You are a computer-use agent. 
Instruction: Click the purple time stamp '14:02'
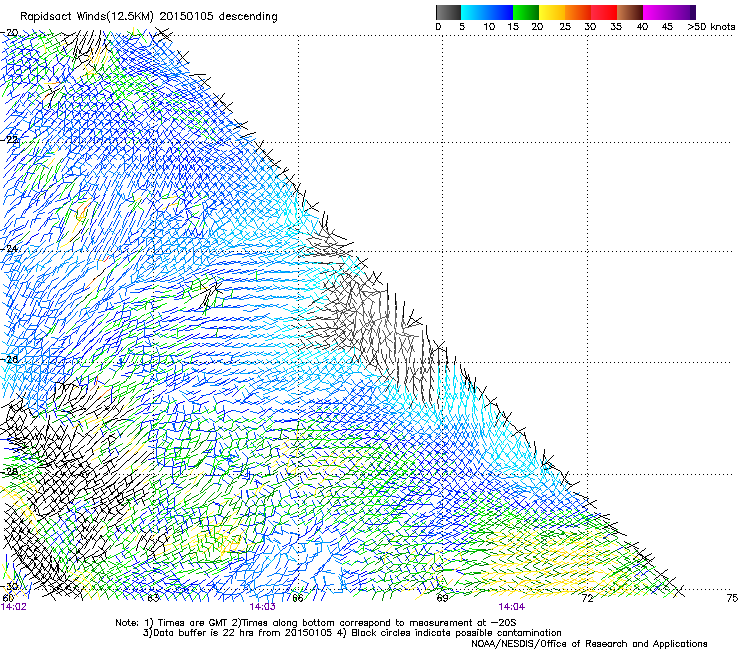pyautogui.click(x=14, y=607)
